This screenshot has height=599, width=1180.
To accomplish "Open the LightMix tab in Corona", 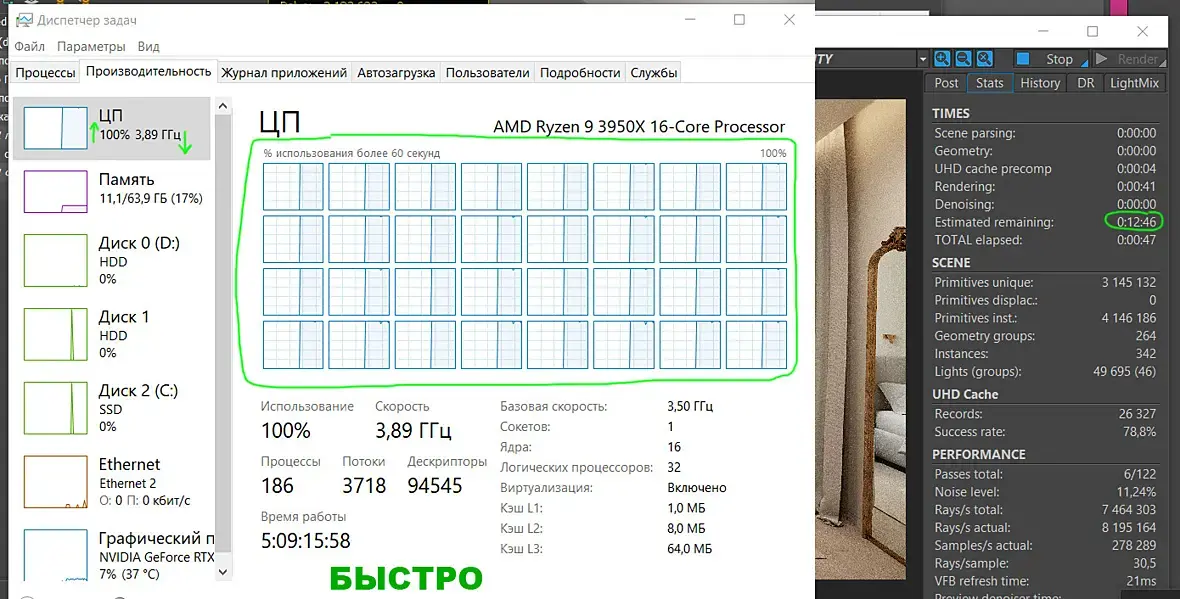I will (1134, 83).
